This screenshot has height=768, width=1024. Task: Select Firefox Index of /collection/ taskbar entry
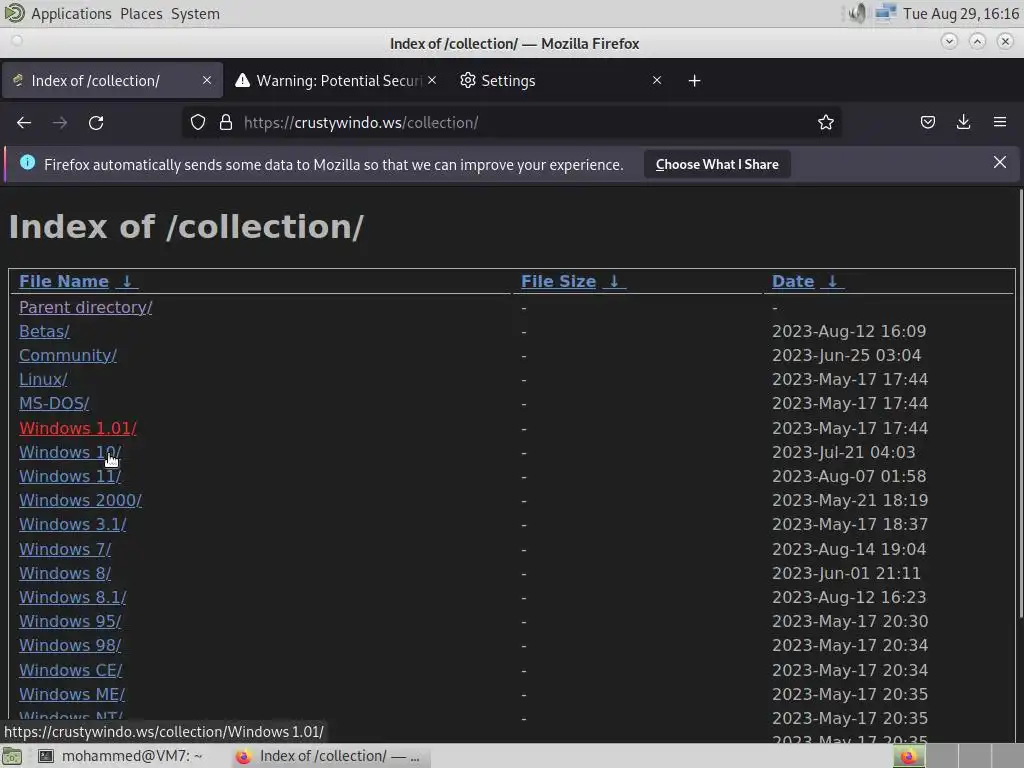click(x=328, y=756)
